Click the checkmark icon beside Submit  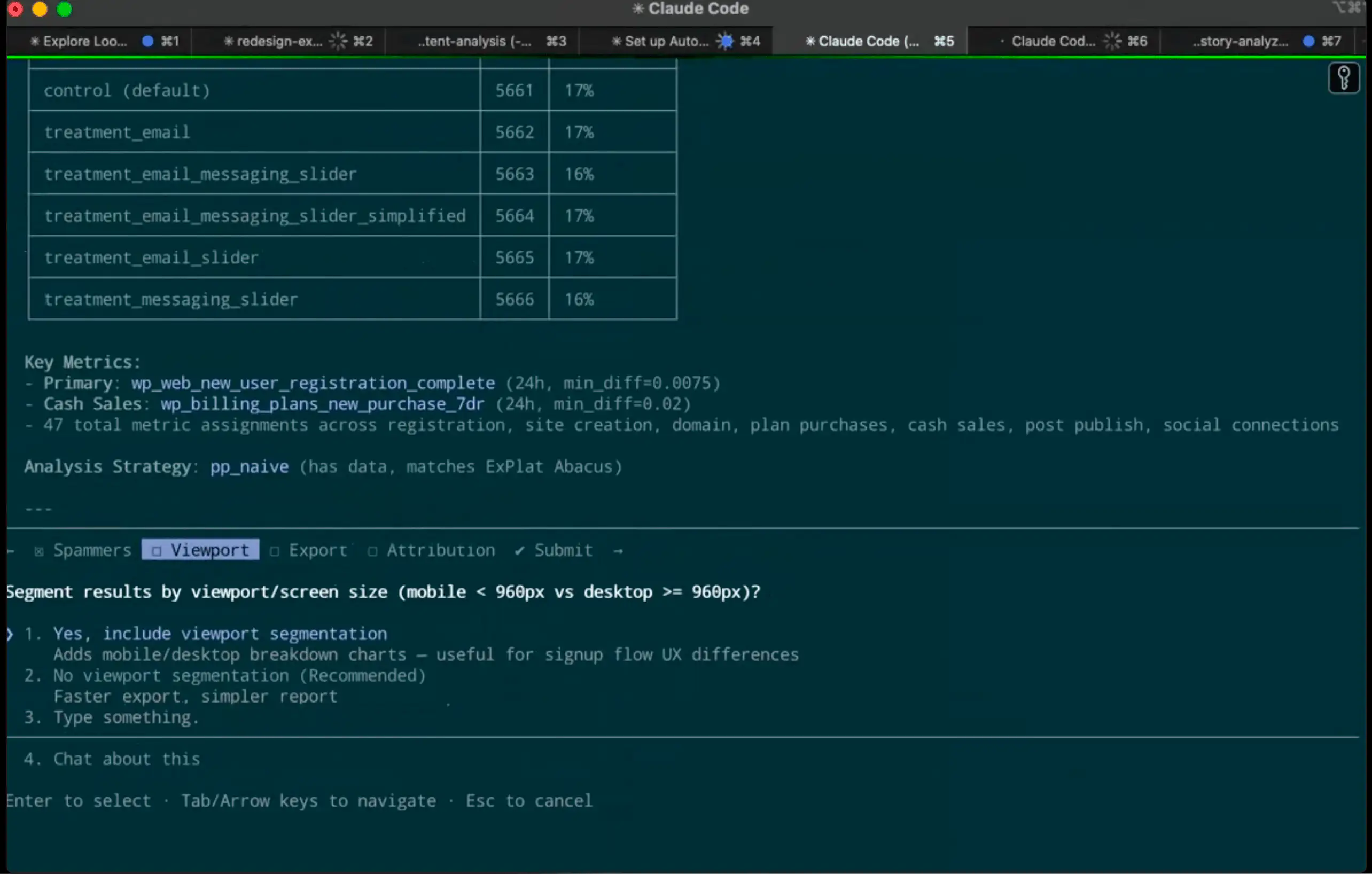519,550
